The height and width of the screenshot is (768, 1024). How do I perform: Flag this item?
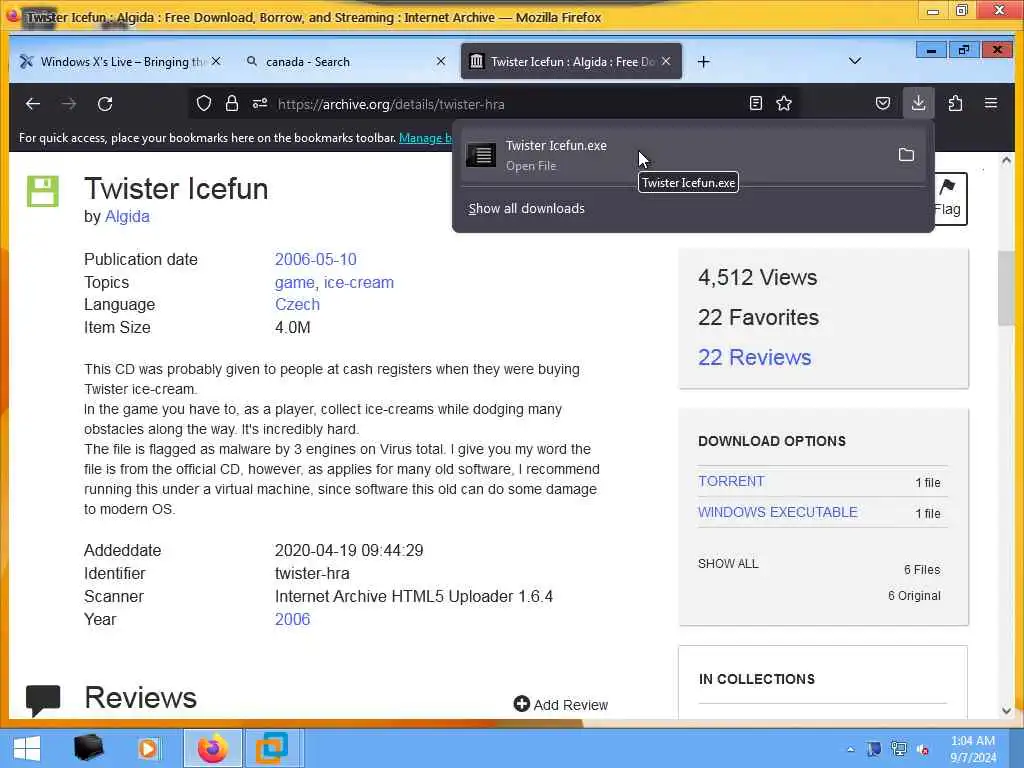pos(949,199)
